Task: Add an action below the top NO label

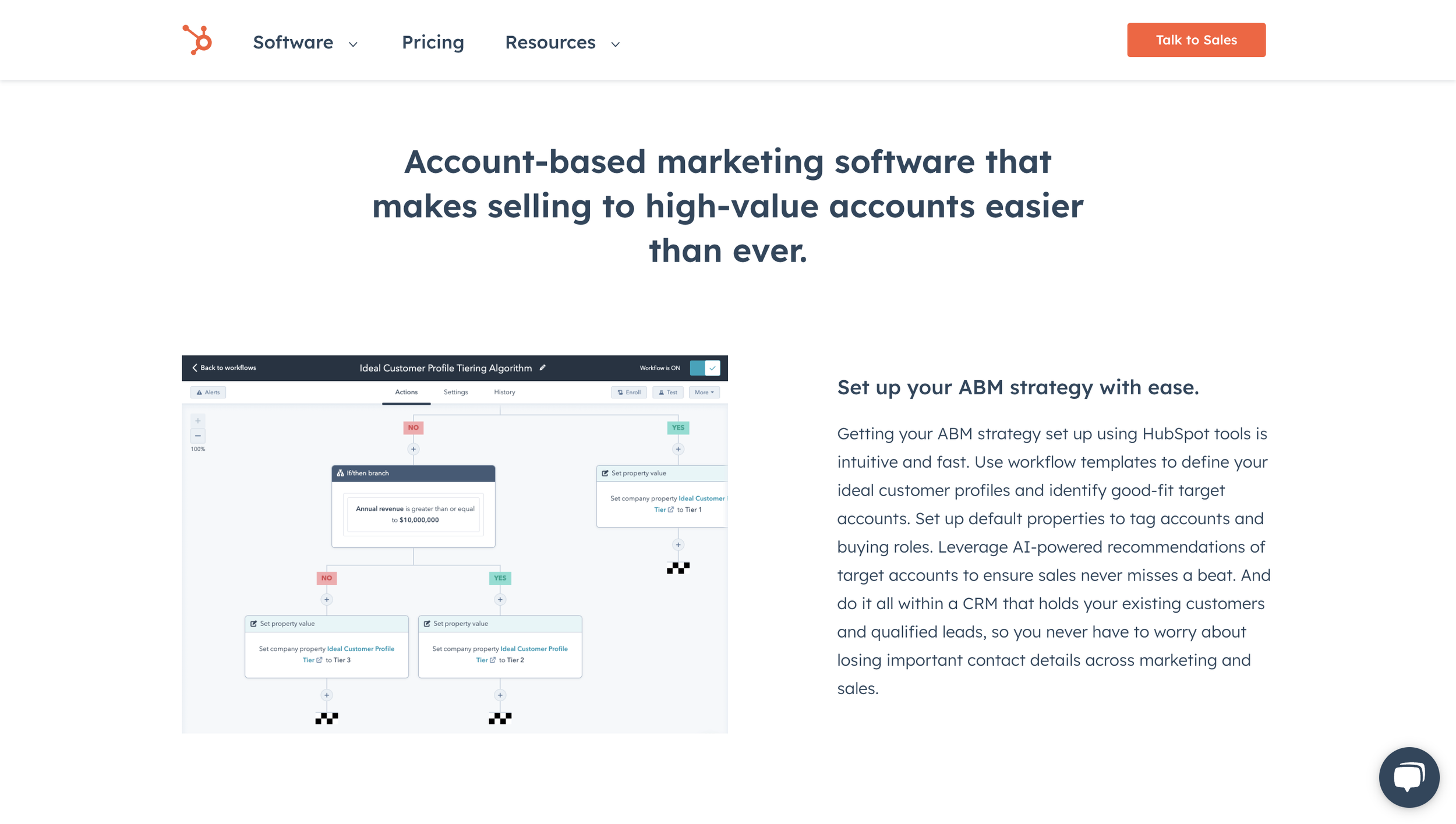Action: (x=414, y=449)
